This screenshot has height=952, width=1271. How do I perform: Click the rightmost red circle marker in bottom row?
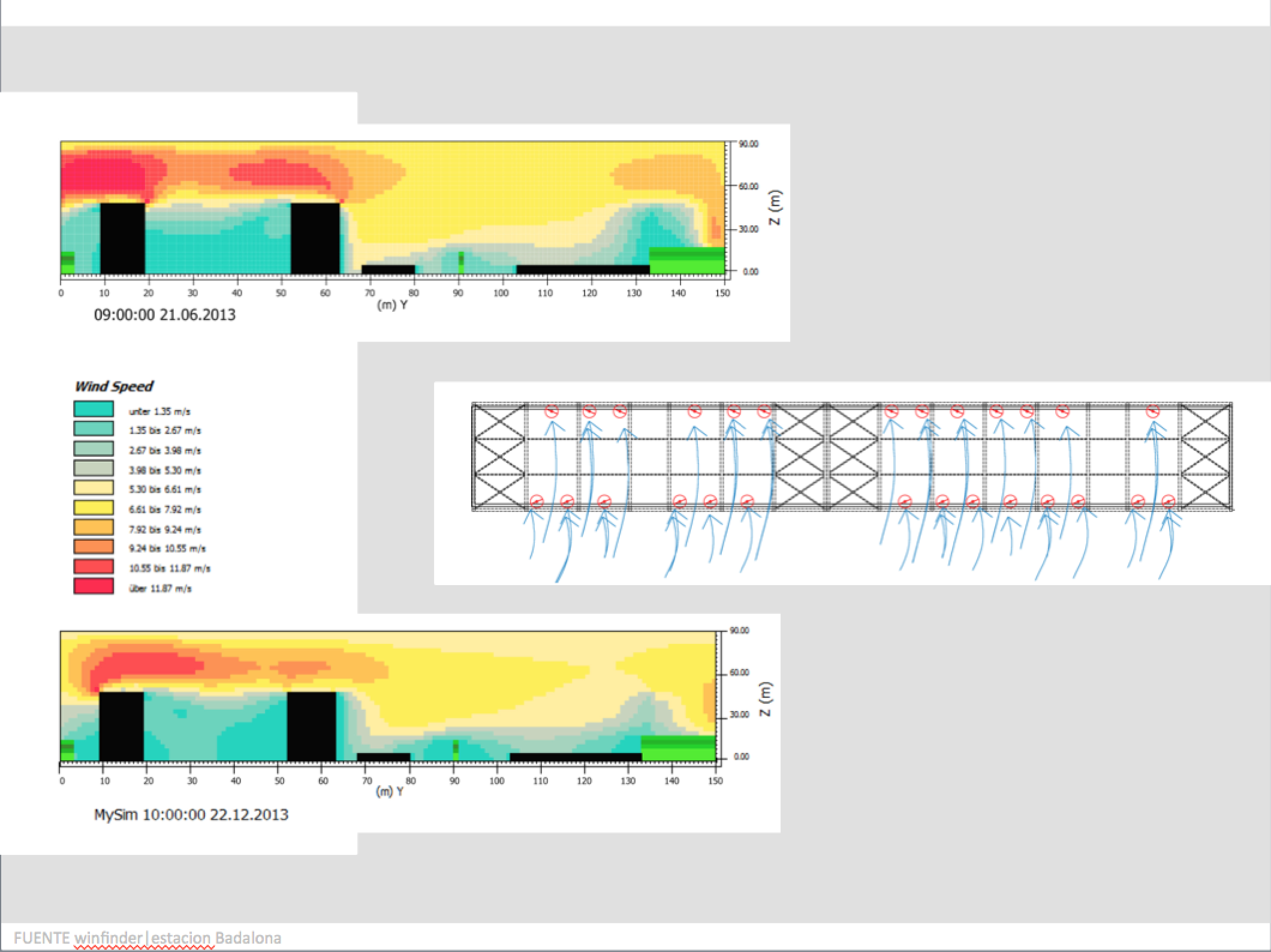[1167, 501]
